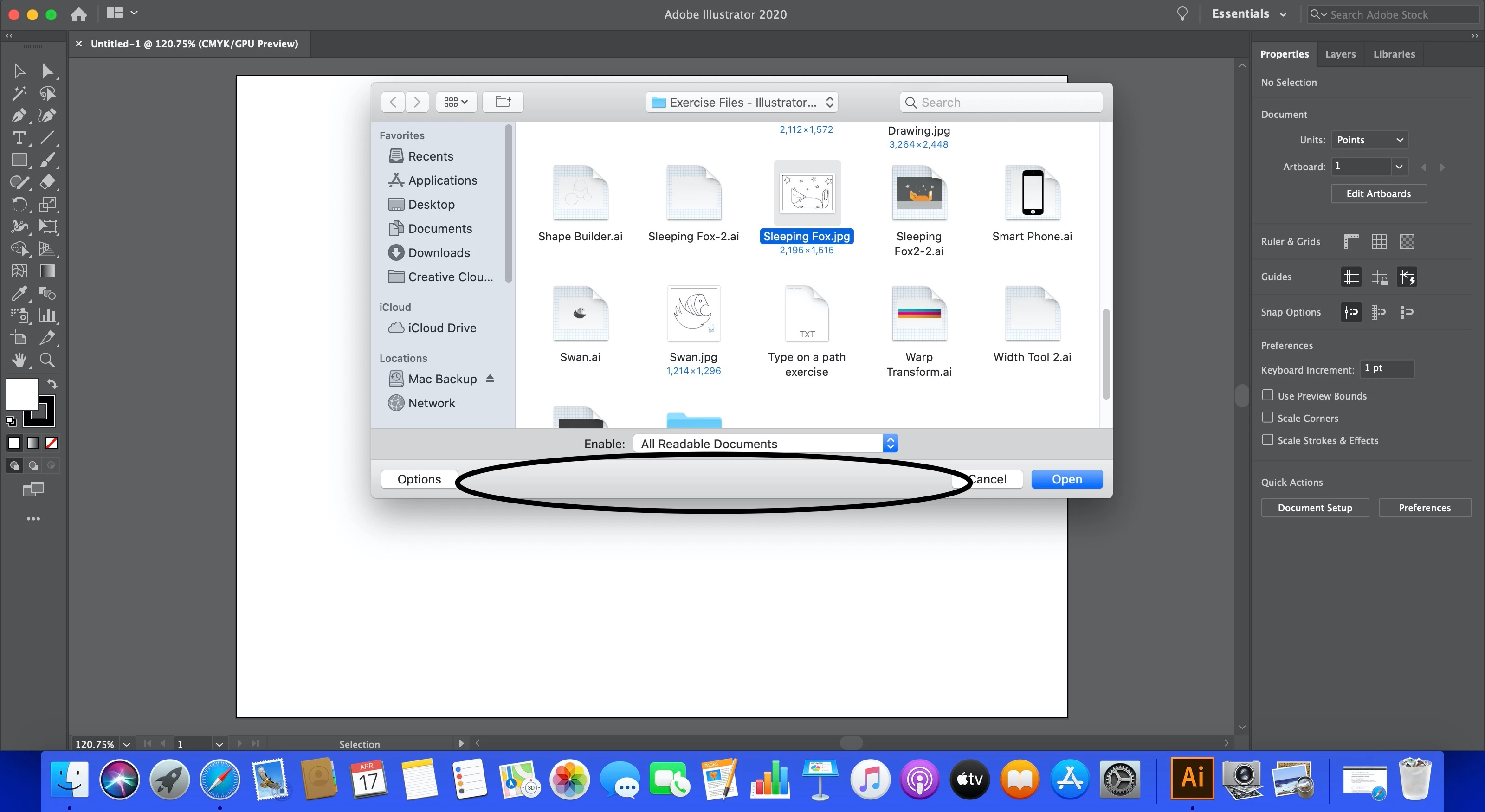Open the Units dropdown

(1369, 140)
